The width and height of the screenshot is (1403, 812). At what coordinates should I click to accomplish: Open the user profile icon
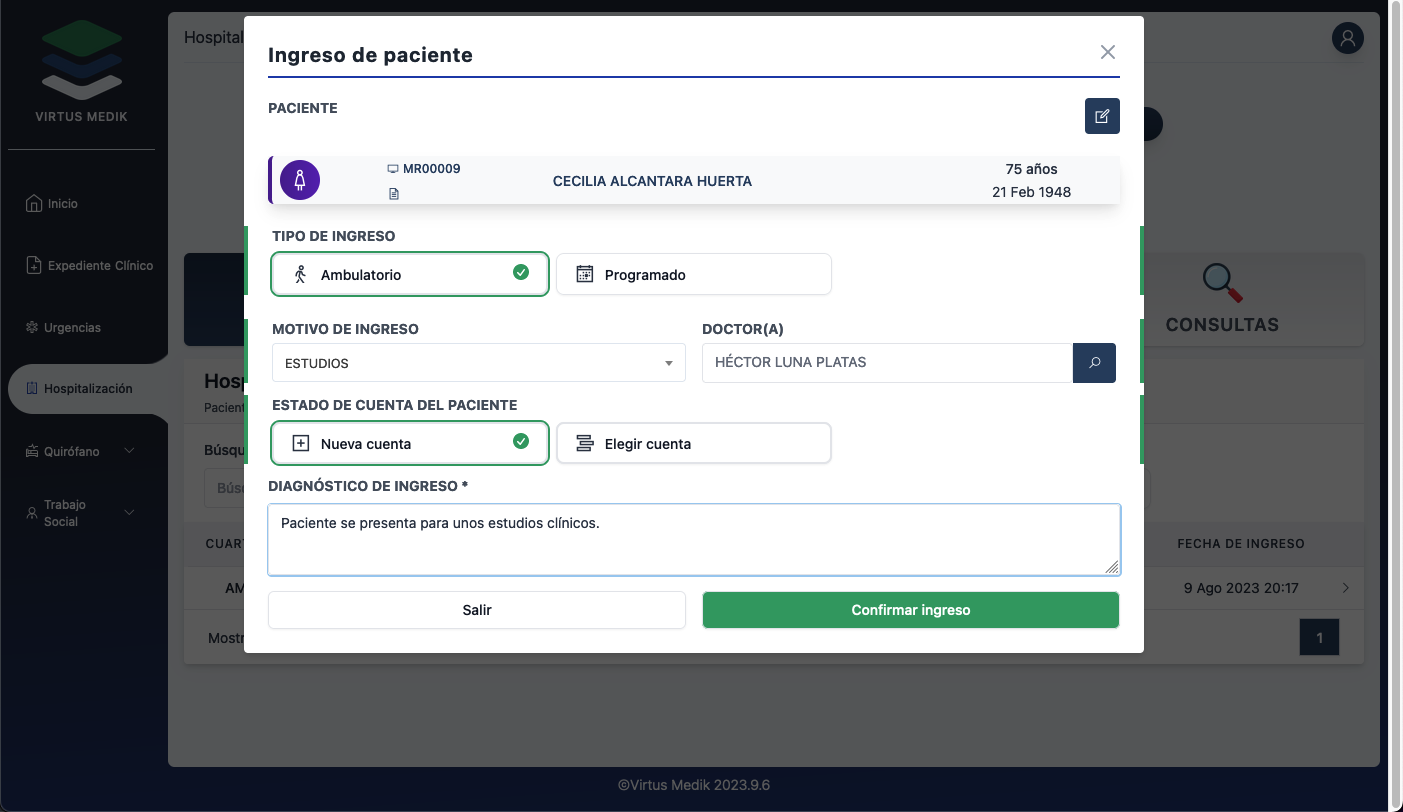[x=1347, y=38]
